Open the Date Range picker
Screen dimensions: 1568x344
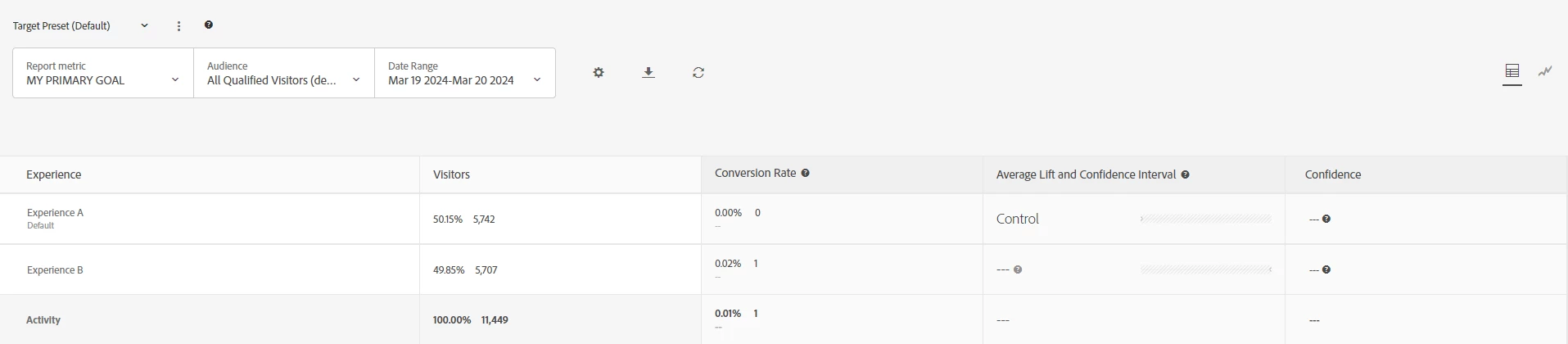click(x=464, y=73)
